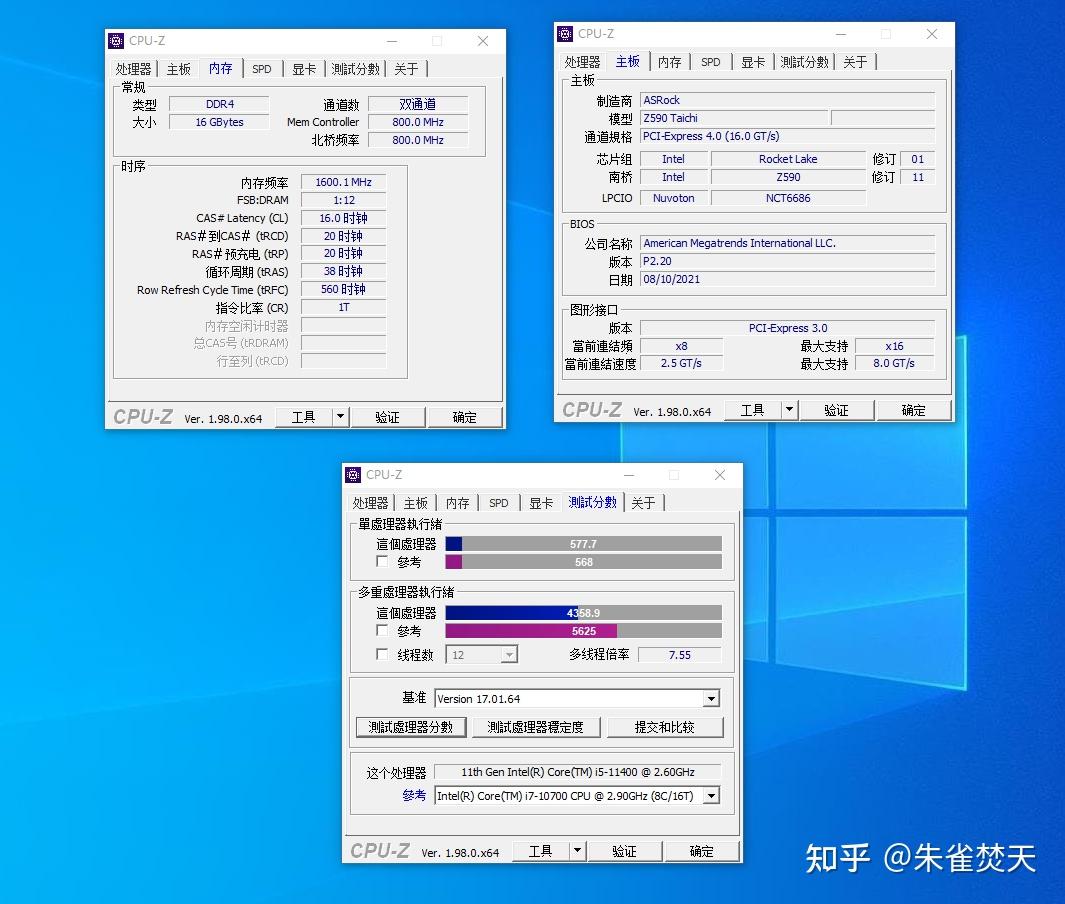Switch to 处理器 tab in mainboard window
Screen dimensions: 1065x904
click(x=582, y=62)
